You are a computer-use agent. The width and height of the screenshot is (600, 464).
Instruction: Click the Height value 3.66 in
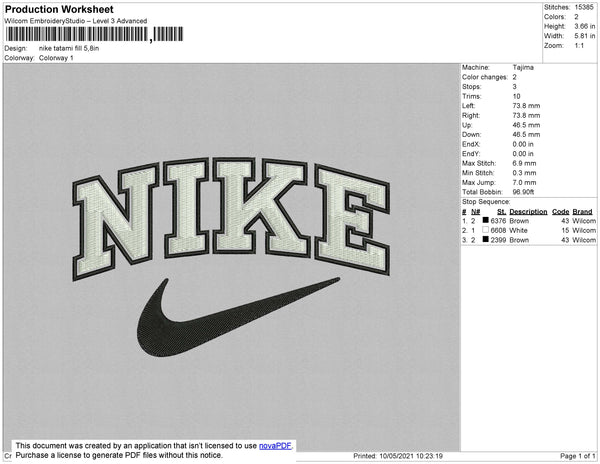click(584, 26)
